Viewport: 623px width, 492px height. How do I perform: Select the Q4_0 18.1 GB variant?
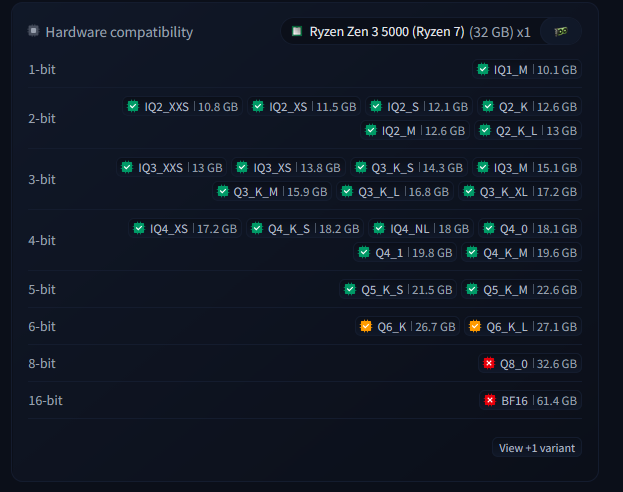530,229
